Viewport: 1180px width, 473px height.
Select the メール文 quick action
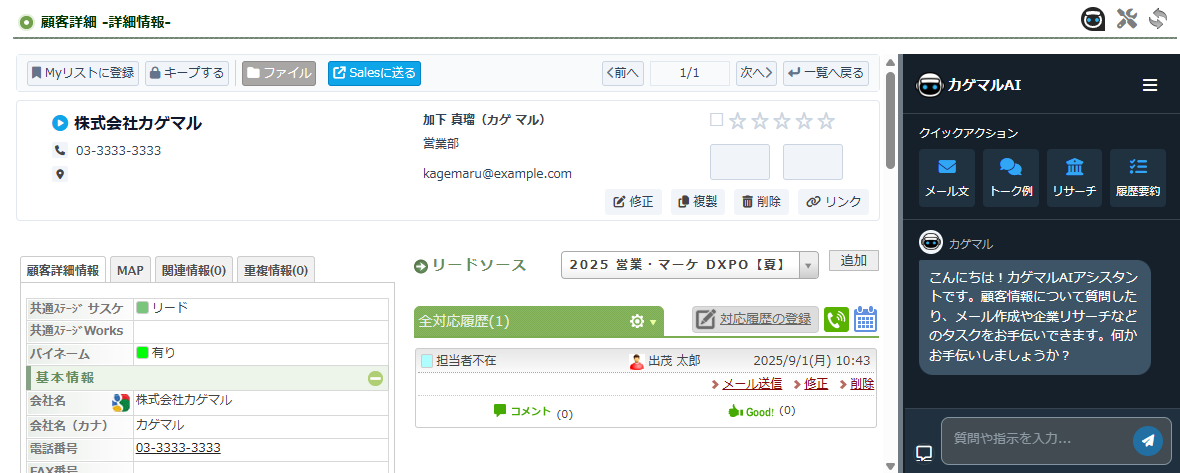pyautogui.click(x=946, y=177)
